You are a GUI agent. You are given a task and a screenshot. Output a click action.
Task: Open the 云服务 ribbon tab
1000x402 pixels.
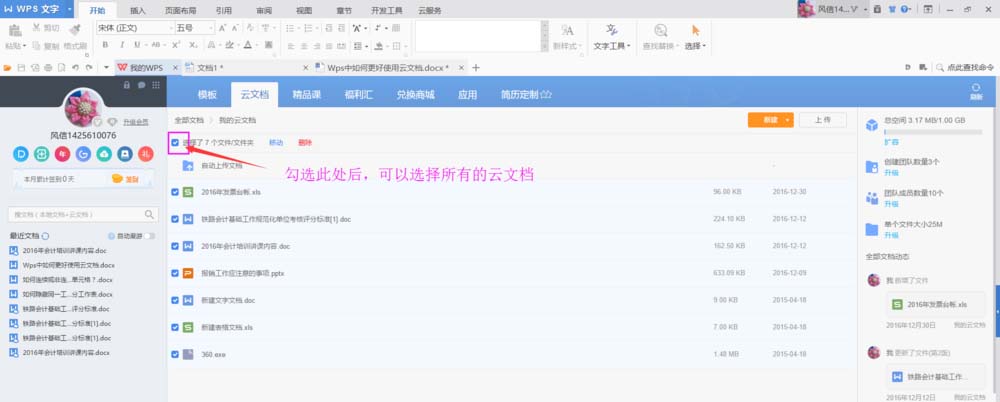(430, 11)
